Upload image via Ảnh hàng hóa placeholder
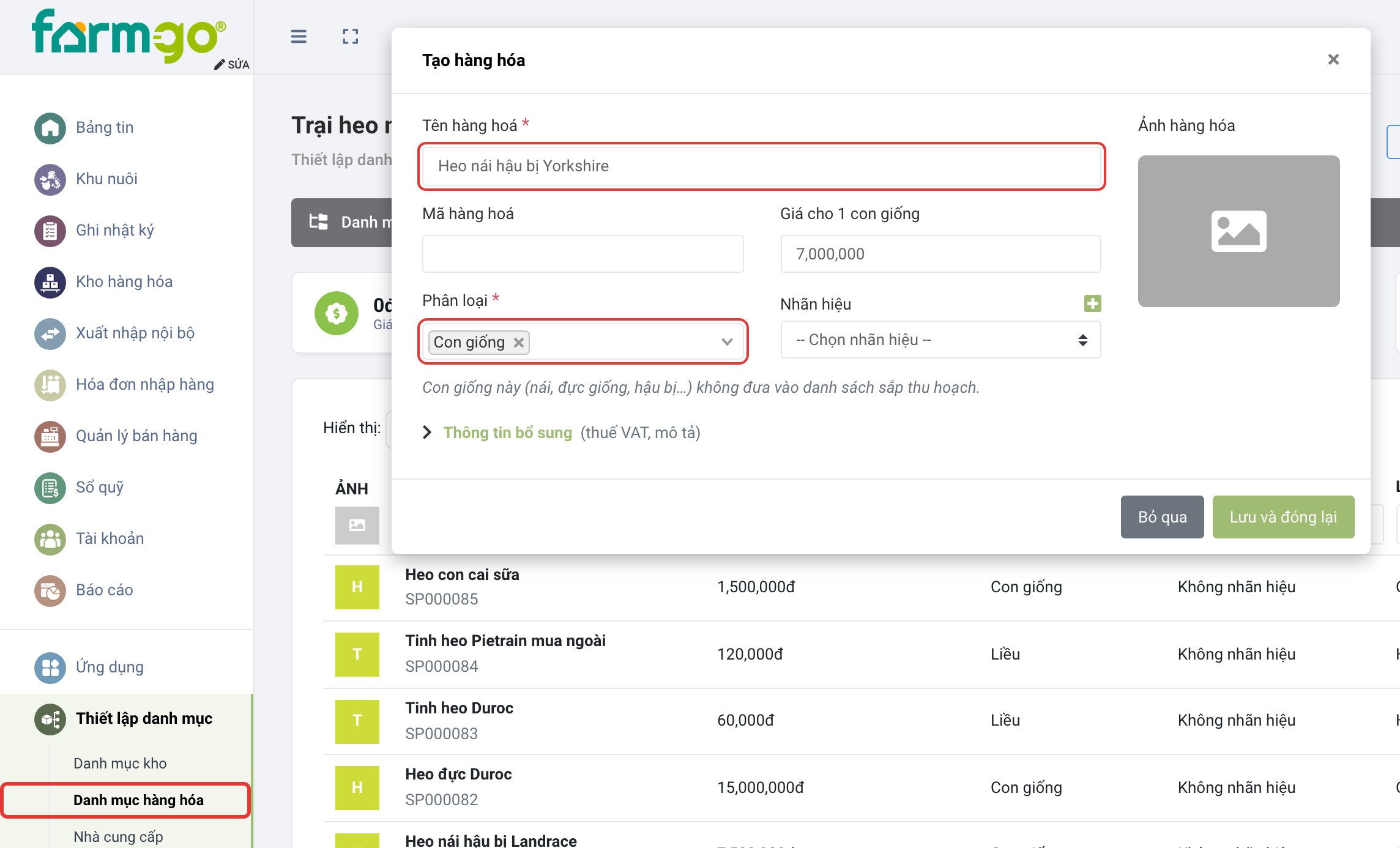1400x848 pixels. [x=1238, y=231]
